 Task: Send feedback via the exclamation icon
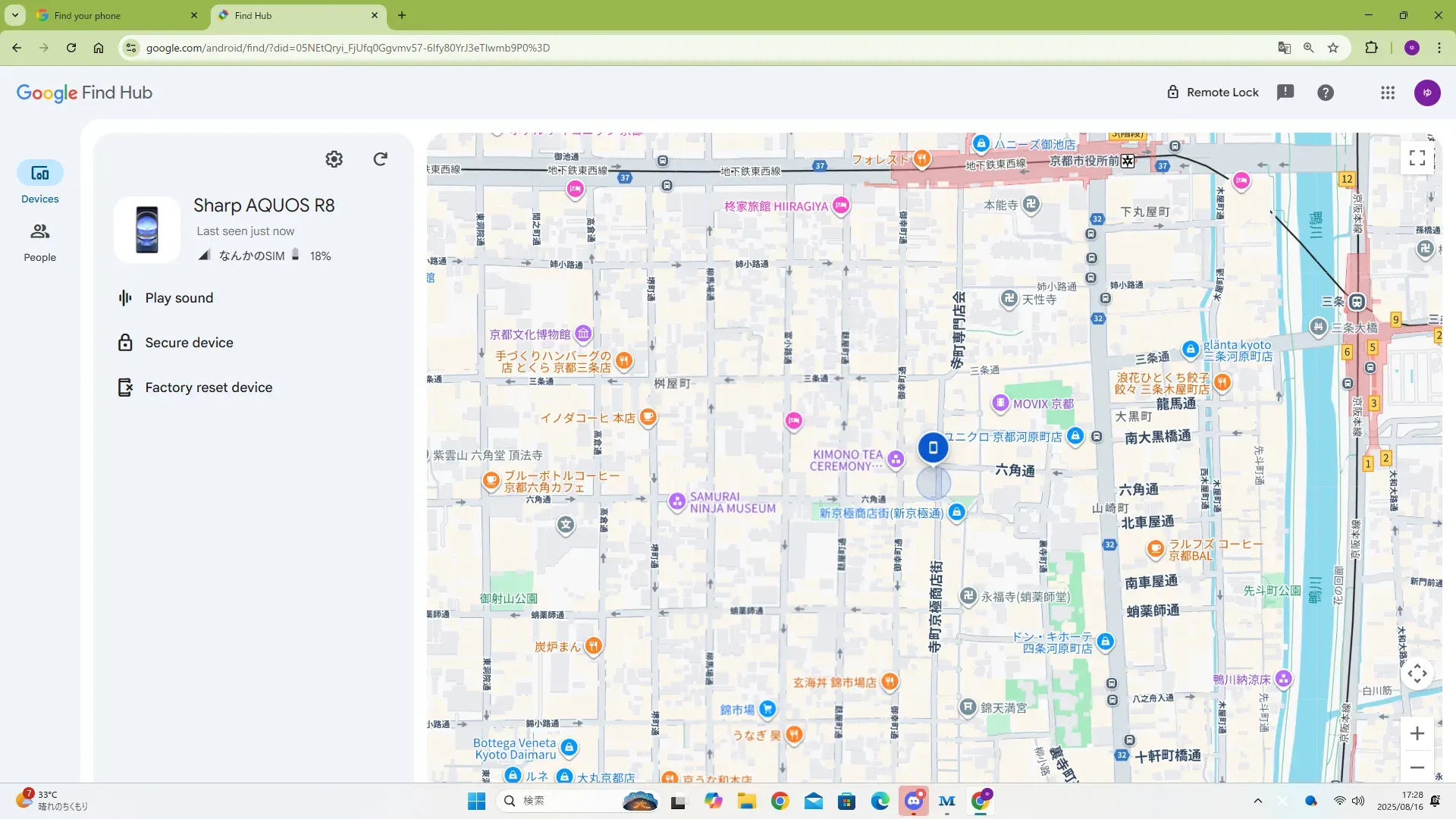[1285, 93]
